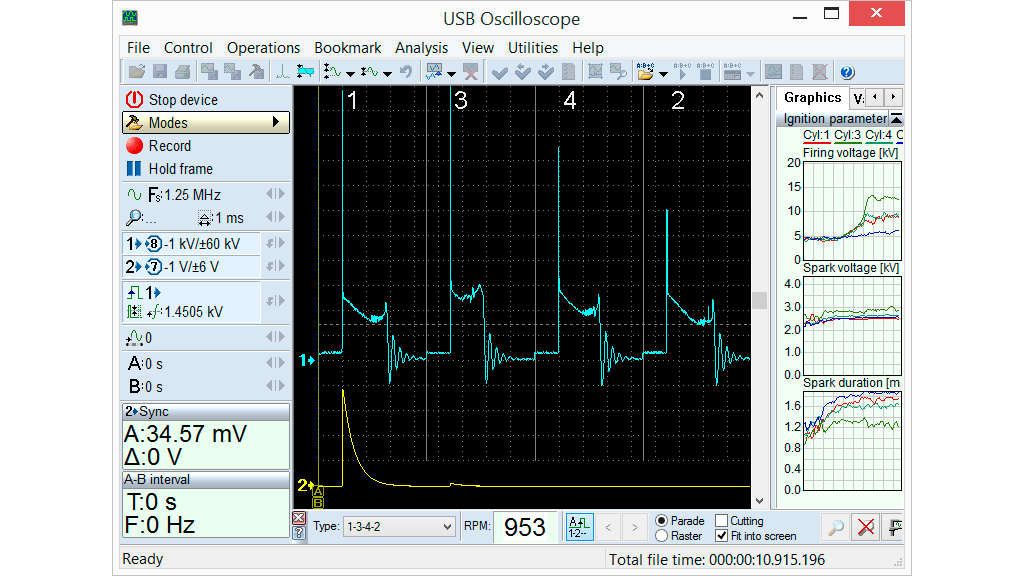Viewport: 1024px width, 576px height.
Task: Open the Utilities menu
Action: [533, 48]
